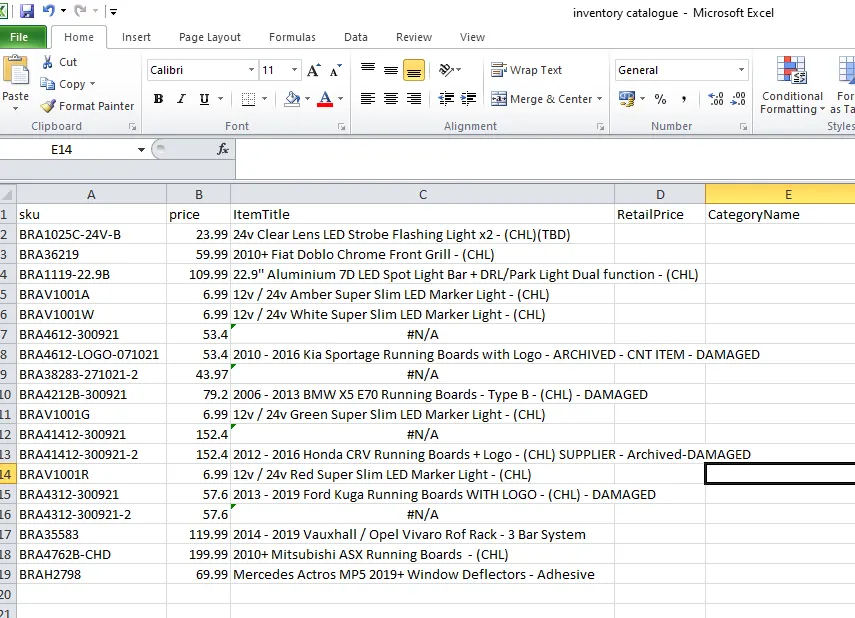Copy the selected cell
This screenshot has height=618, width=855.
click(x=63, y=84)
